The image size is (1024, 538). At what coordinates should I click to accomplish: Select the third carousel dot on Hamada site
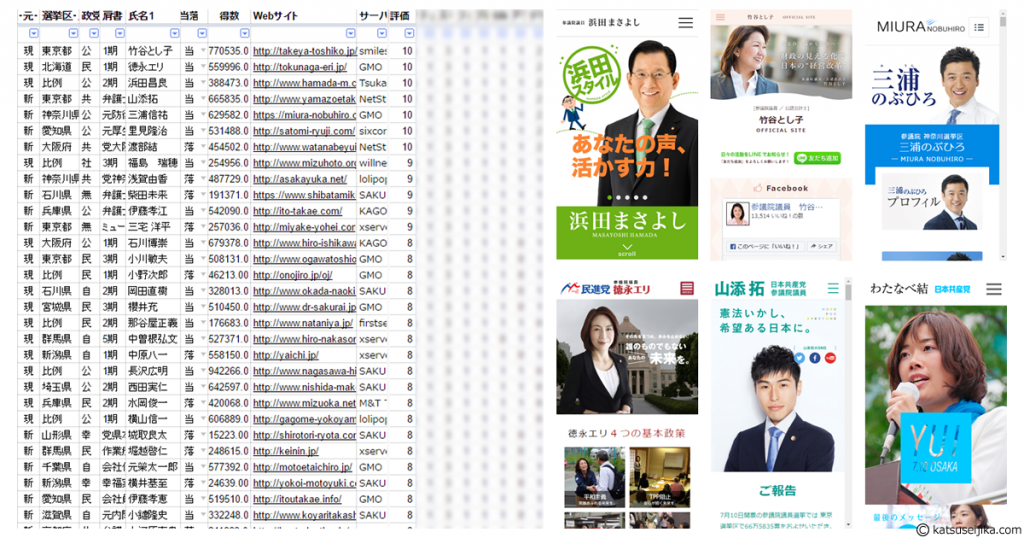[x=627, y=197]
